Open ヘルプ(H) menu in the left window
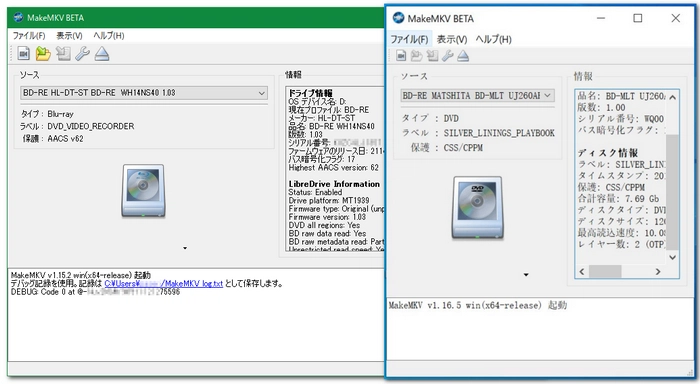Viewport: 700px width, 384px height. tap(108, 36)
